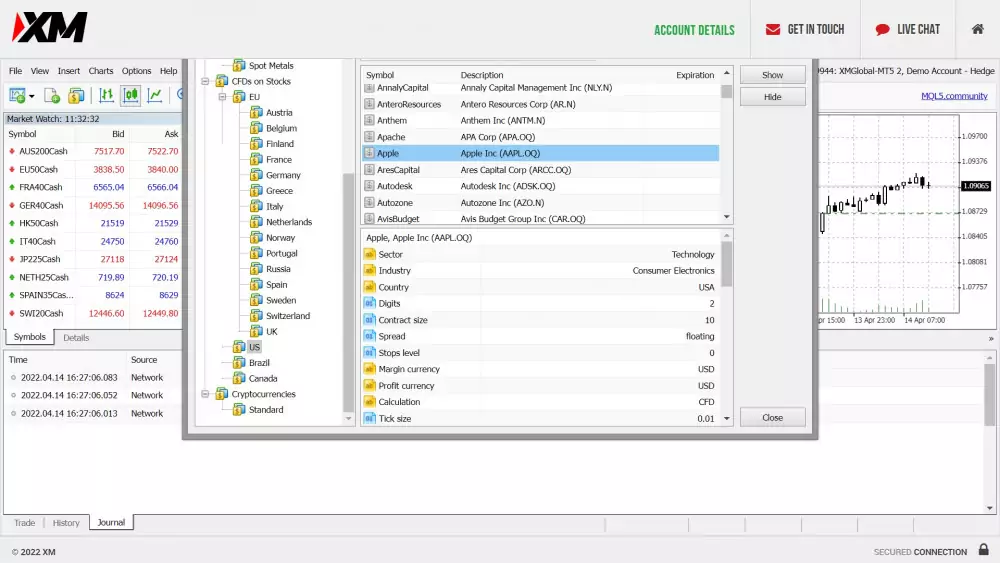Select candlestick chart type icon
Viewport: 1000px width, 563px height.
131,96
